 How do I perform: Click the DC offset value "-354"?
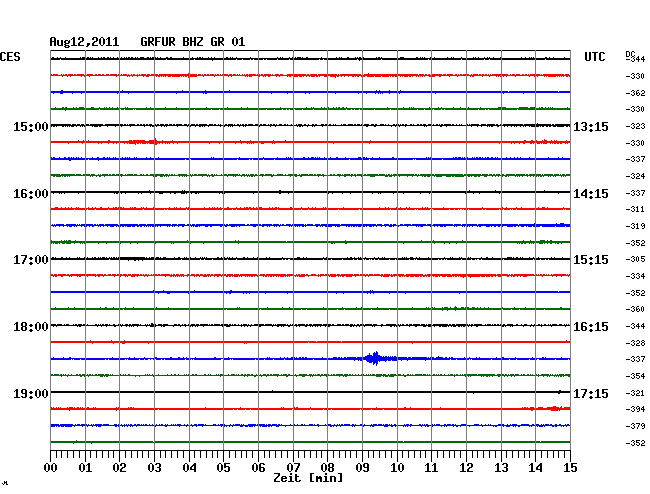635,376
